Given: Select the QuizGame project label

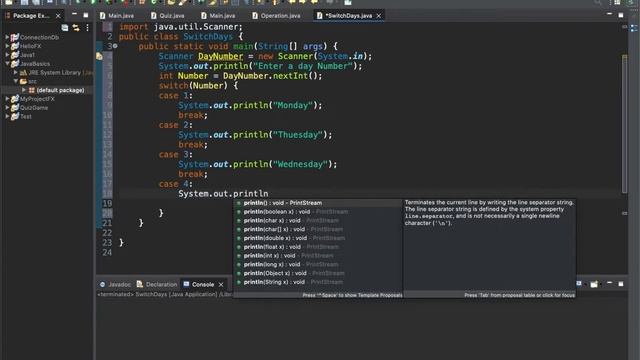Looking at the screenshot, I should [34, 108].
